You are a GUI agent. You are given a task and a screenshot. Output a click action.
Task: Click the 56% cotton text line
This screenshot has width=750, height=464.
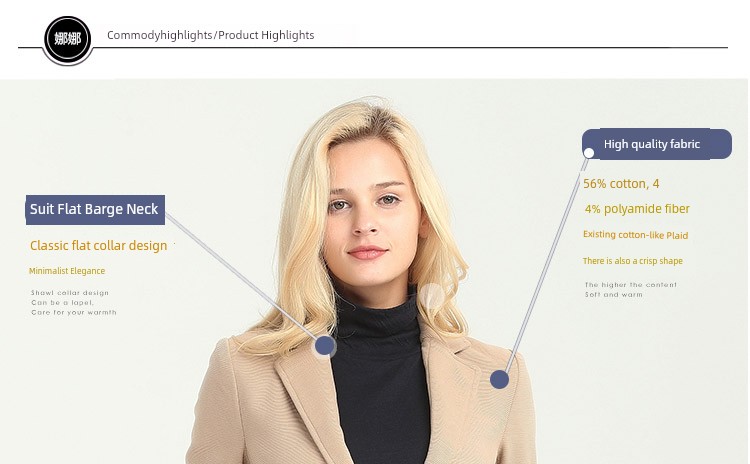pyautogui.click(x=621, y=184)
